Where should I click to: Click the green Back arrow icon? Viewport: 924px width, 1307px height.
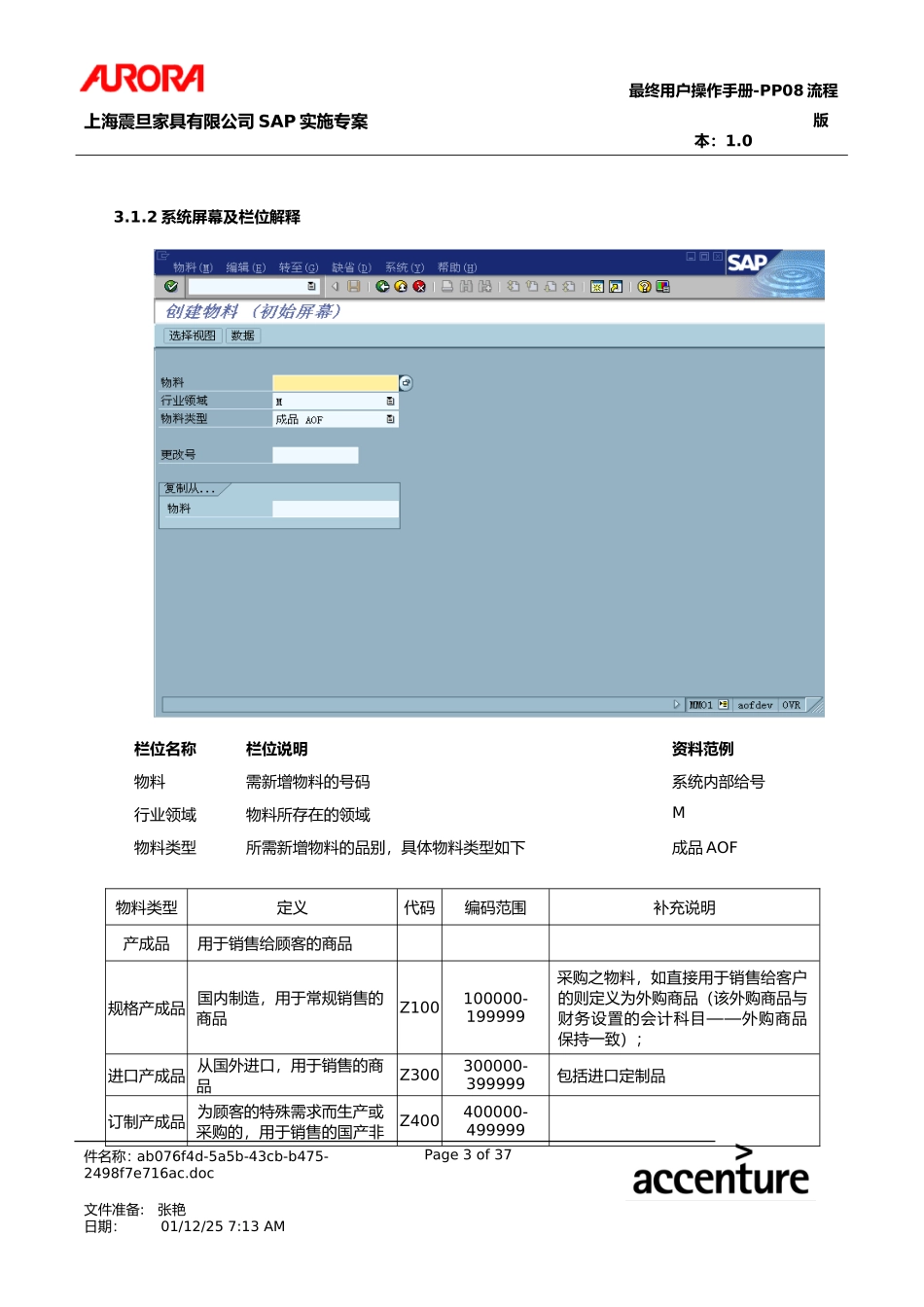click(x=382, y=287)
